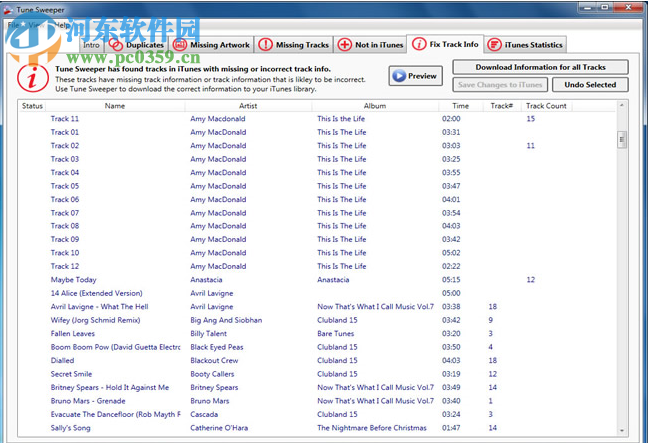
Task: Click the Duplicates tab icon
Action: (116, 45)
